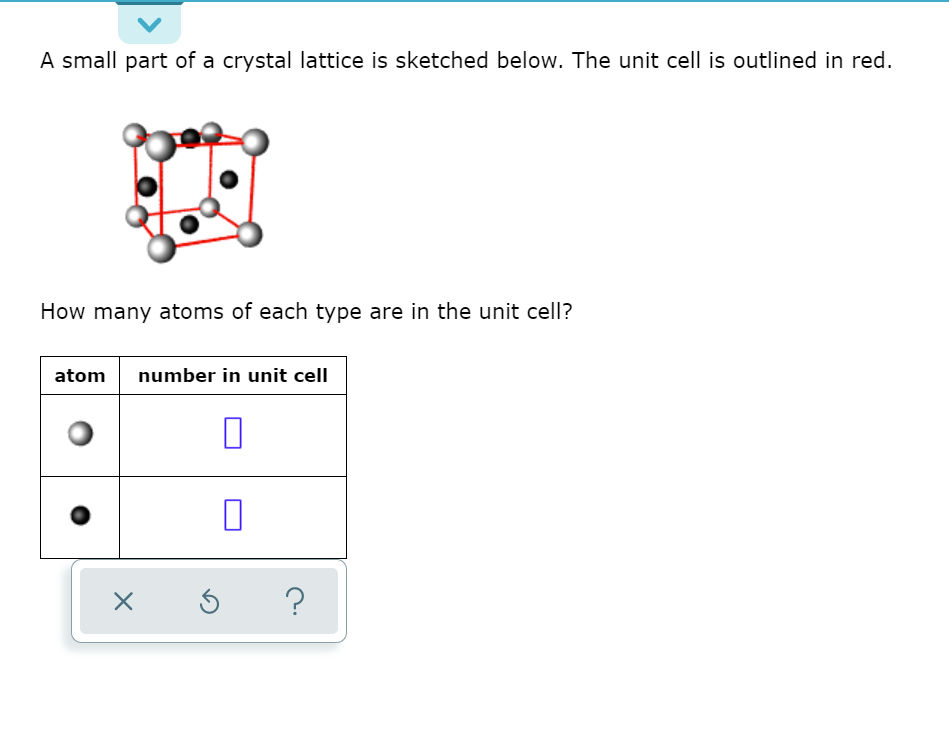This screenshot has height=730, width=949.
Task: Select the atom column header
Action: (79, 375)
